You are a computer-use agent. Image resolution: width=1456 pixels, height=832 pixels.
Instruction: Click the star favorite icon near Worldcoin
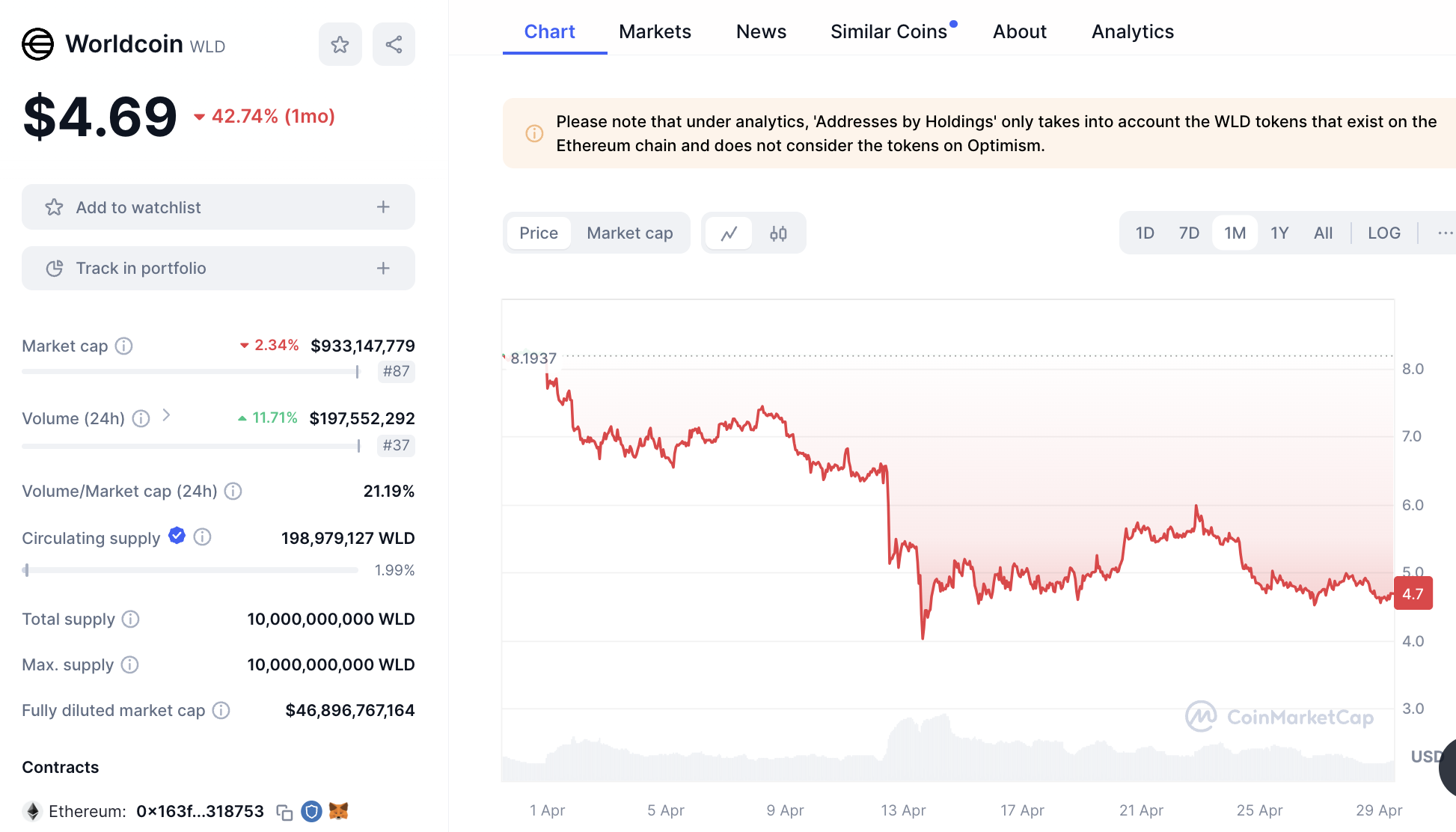coord(340,44)
